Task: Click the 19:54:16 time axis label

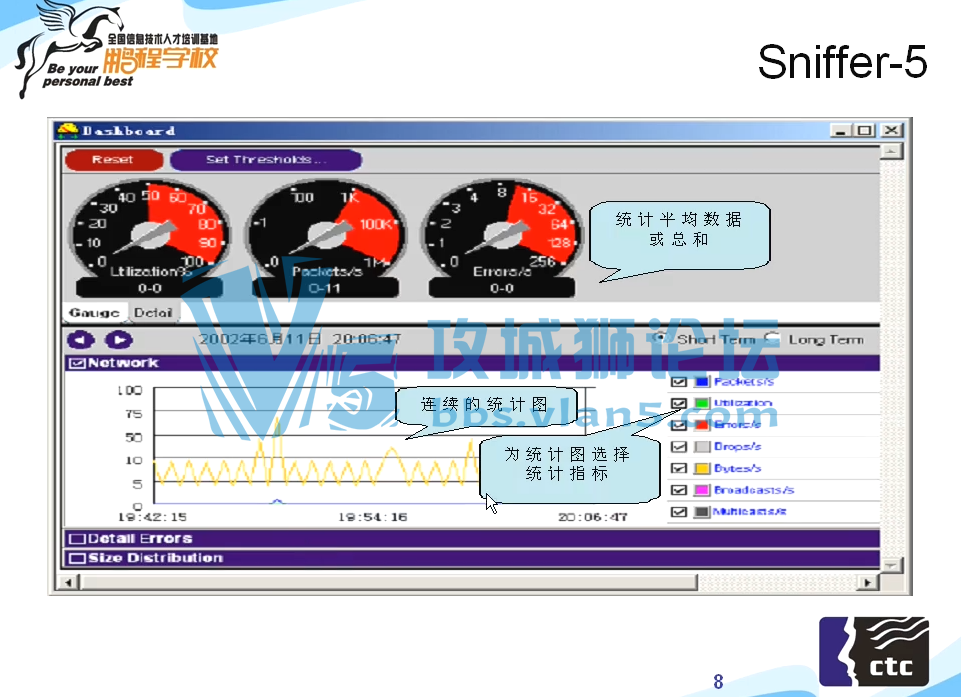Action: tap(373, 517)
